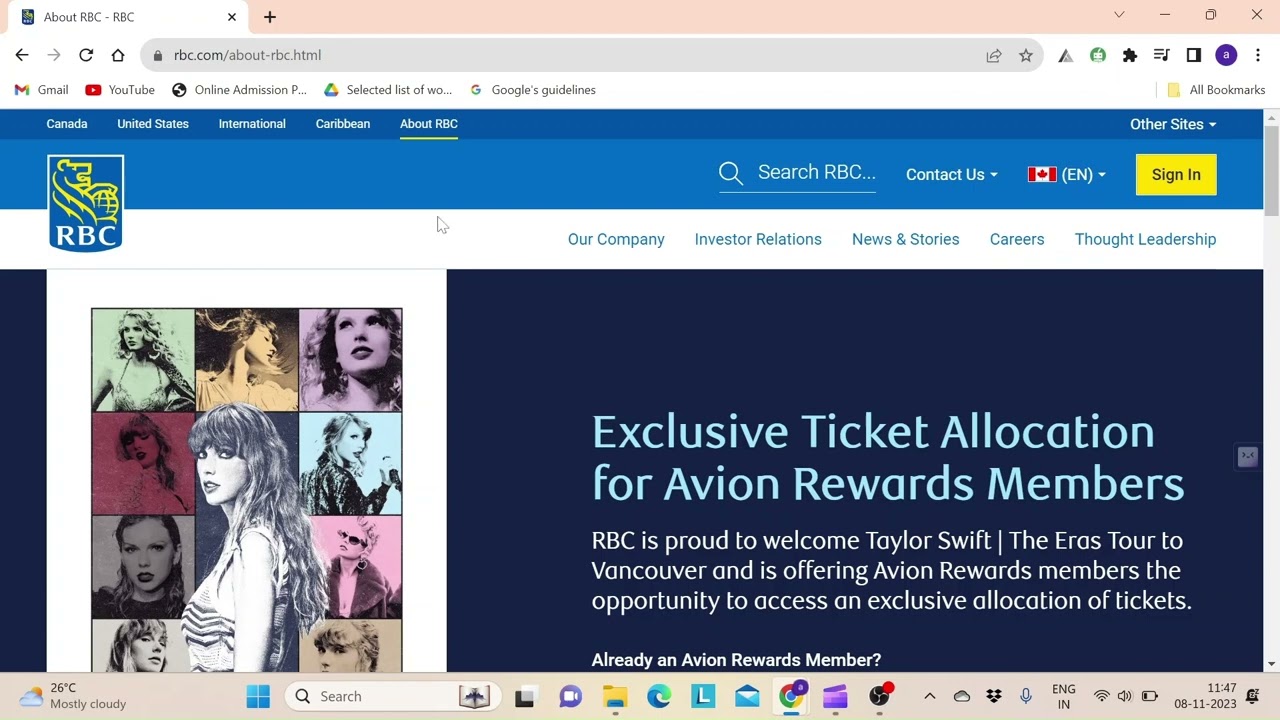Open the Dropbox tray icon
This screenshot has height=720, width=1280.
993,696
